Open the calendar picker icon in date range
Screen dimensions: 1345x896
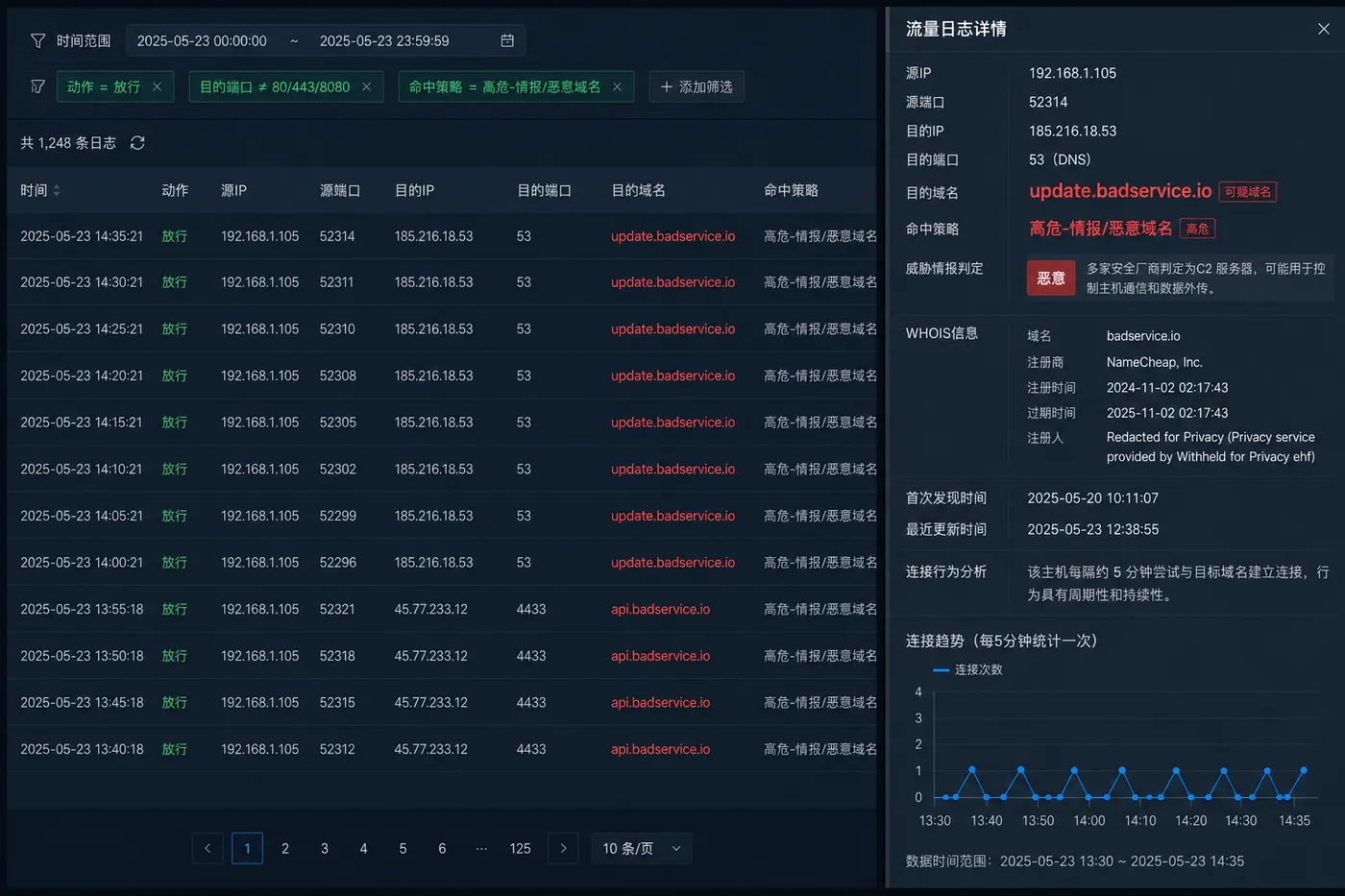507,40
